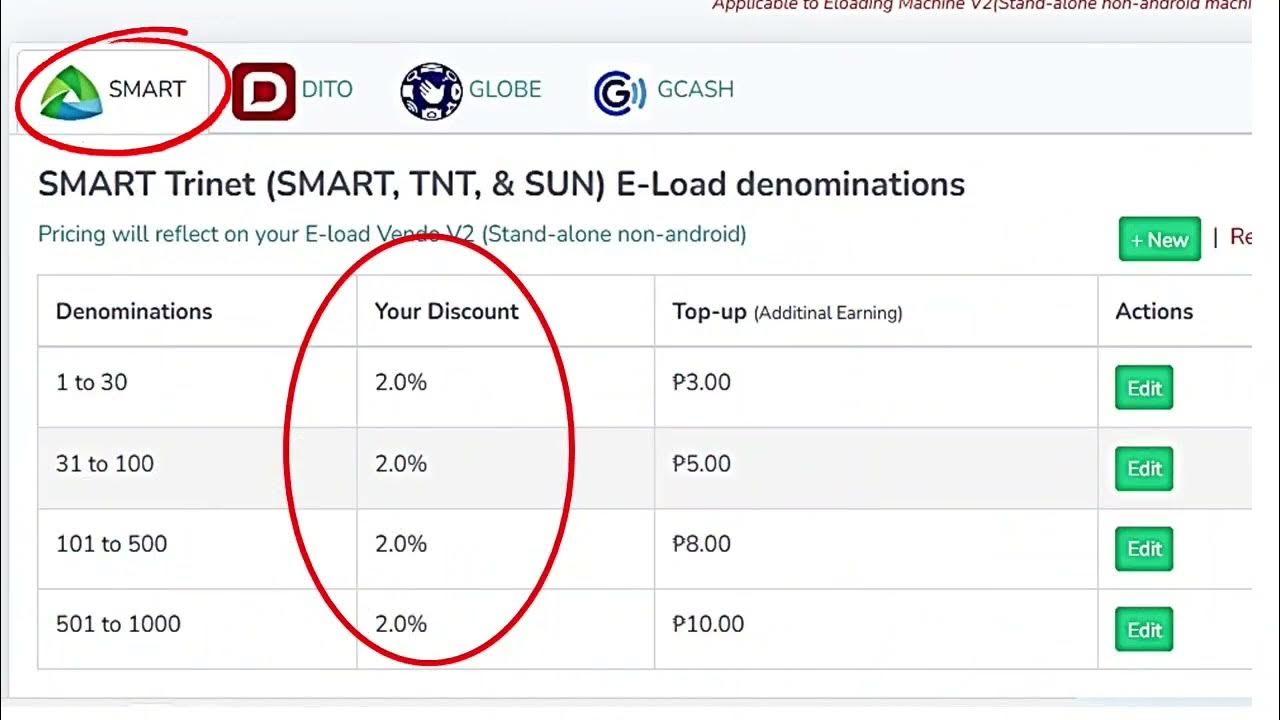
Task: Click the Top-up column header
Action: tap(709, 311)
